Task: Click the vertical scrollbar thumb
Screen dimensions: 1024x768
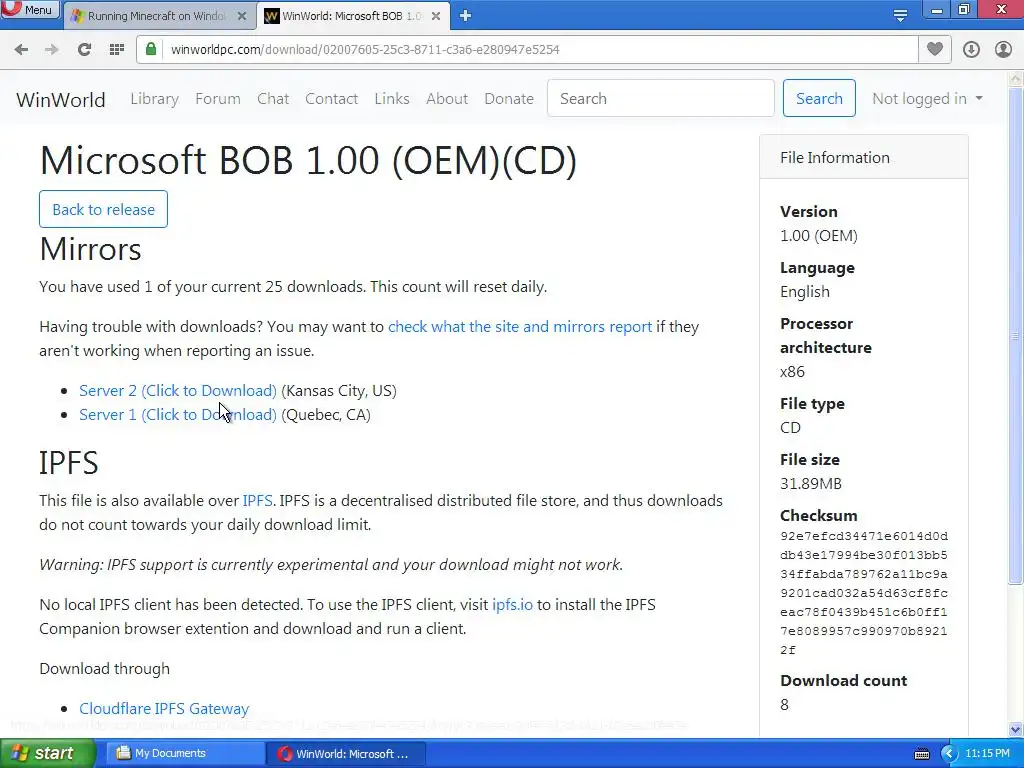Action: point(1016,336)
